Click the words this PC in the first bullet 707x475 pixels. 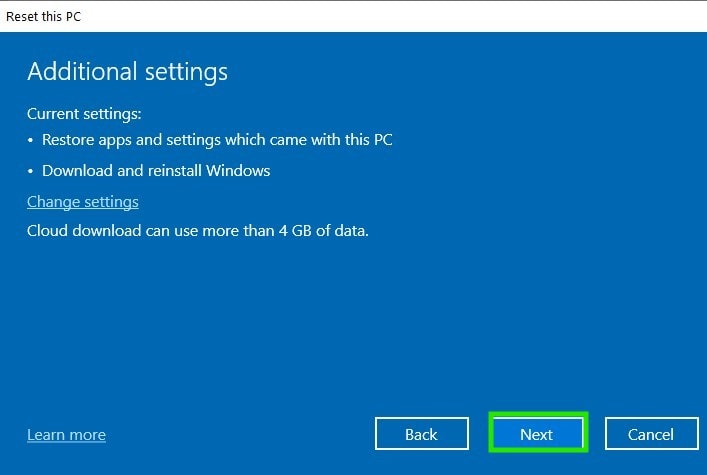pos(369,140)
